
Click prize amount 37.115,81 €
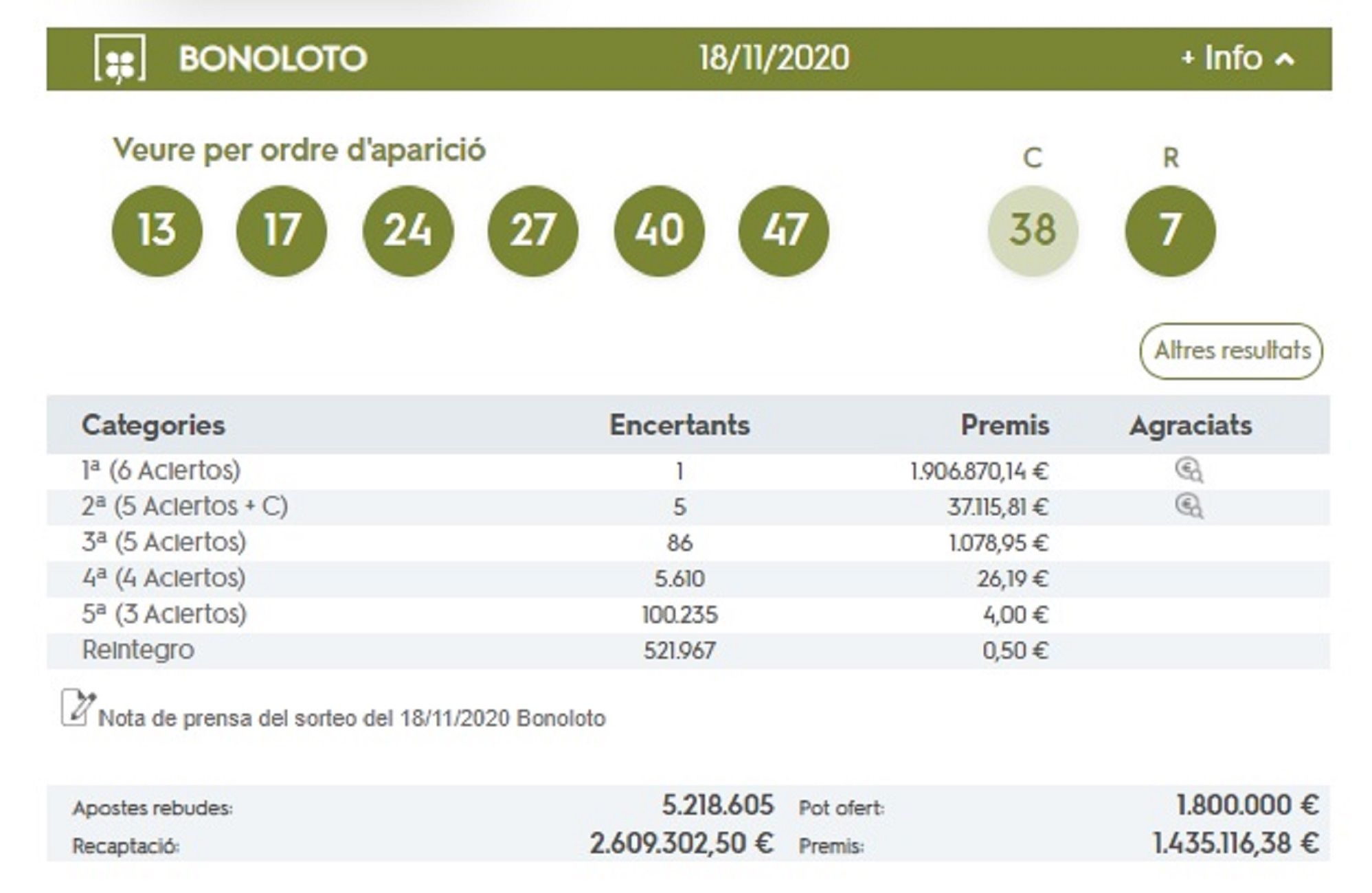[x=998, y=507]
